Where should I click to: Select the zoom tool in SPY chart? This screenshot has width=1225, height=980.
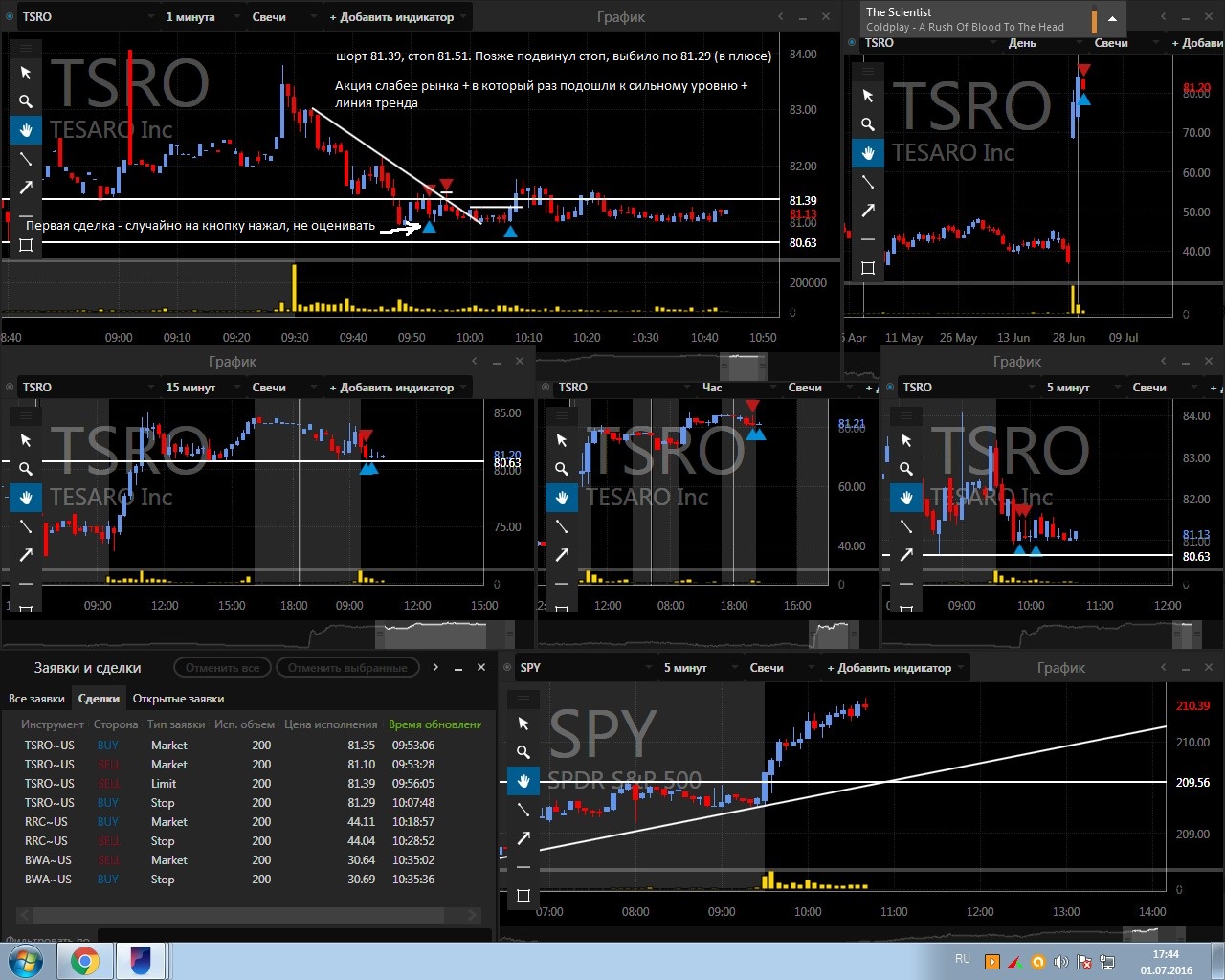click(x=523, y=752)
